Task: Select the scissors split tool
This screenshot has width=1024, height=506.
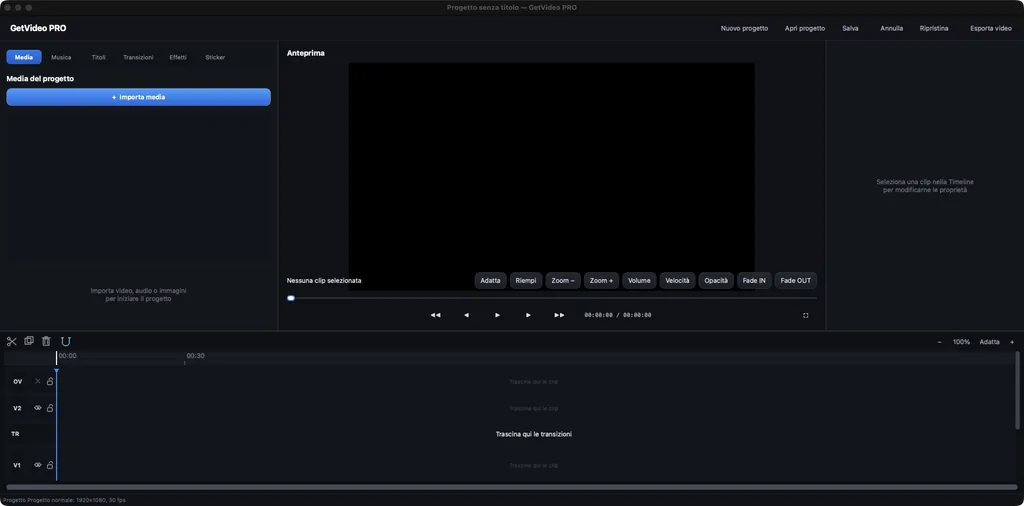Action: [12, 341]
